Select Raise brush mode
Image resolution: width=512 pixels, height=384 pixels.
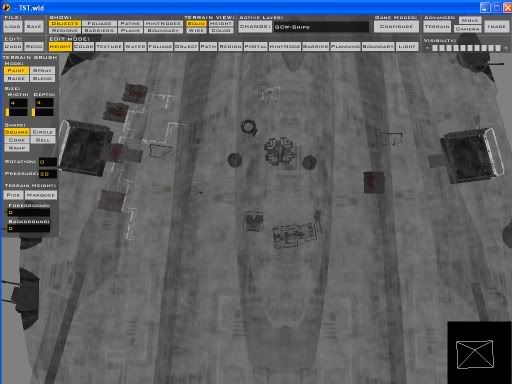(x=16, y=78)
